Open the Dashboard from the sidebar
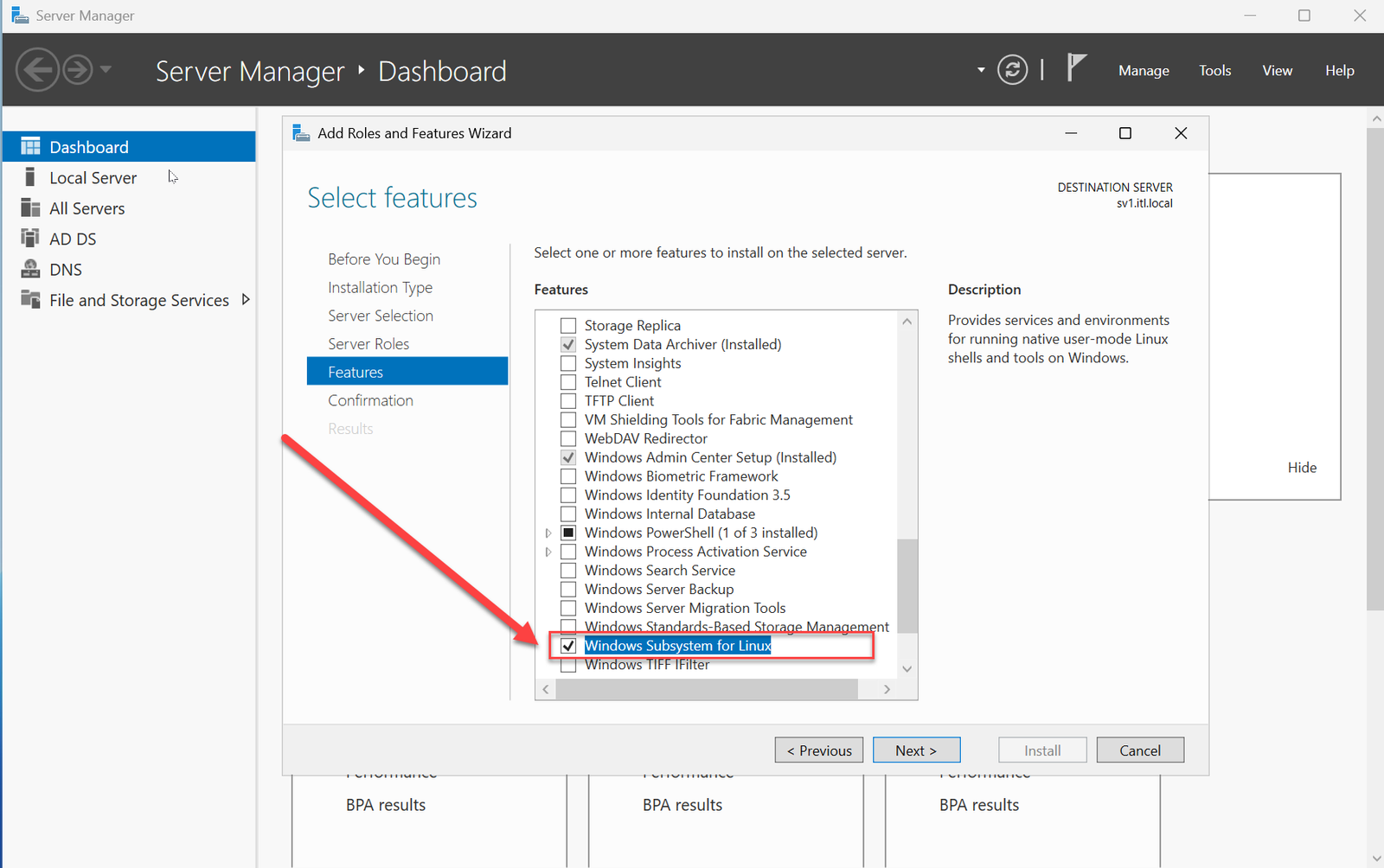The height and width of the screenshot is (868, 1384). pyautogui.click(x=87, y=146)
